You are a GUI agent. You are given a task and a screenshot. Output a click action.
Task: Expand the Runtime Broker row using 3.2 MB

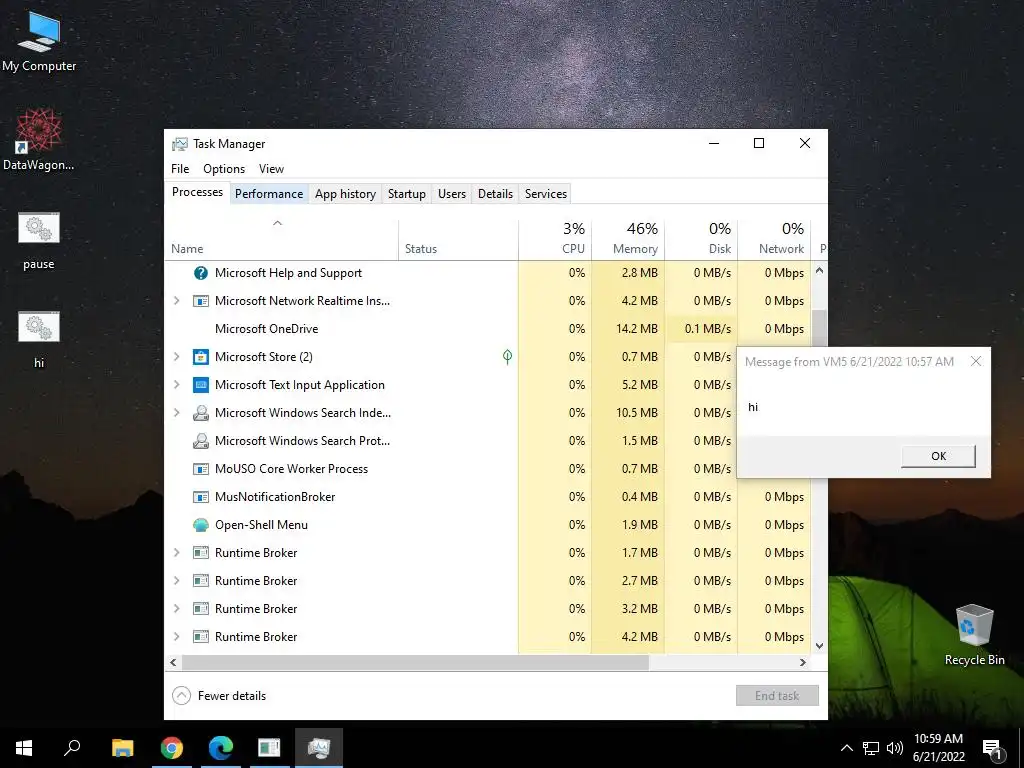(x=176, y=609)
